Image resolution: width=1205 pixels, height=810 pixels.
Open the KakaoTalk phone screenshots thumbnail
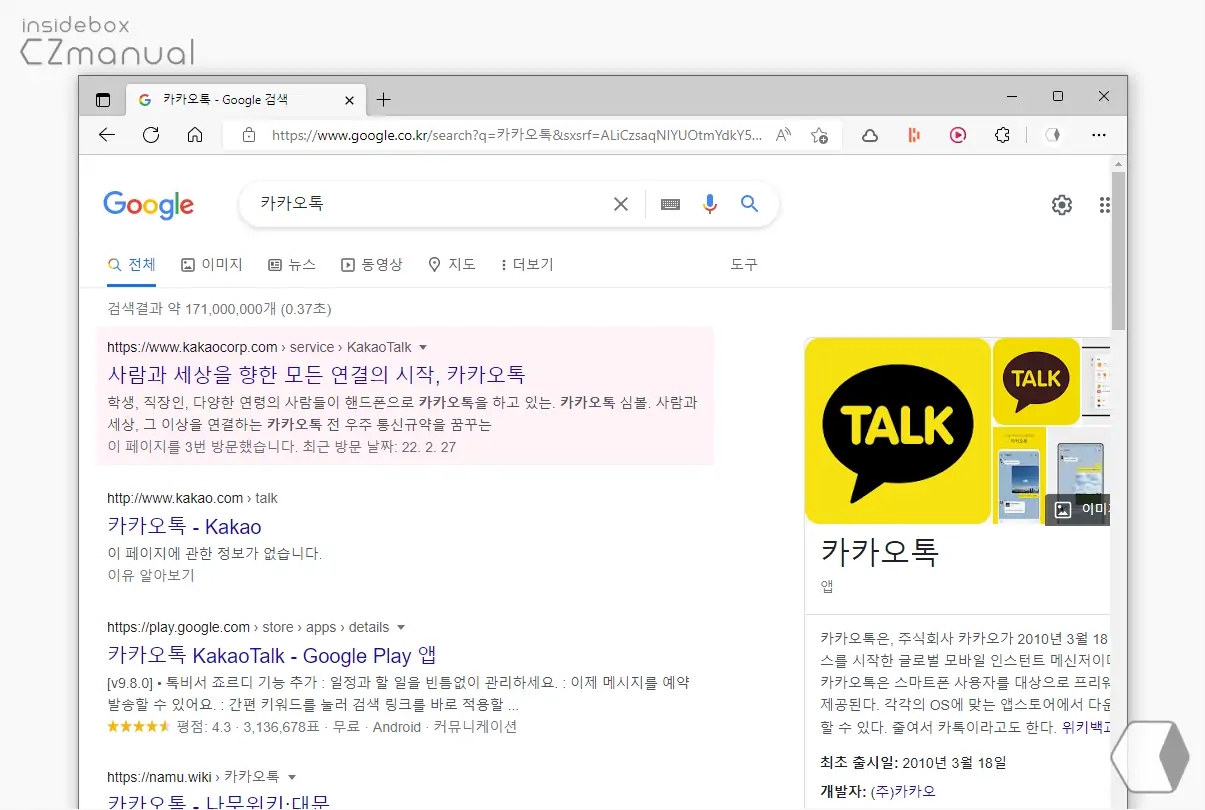click(x=1019, y=476)
